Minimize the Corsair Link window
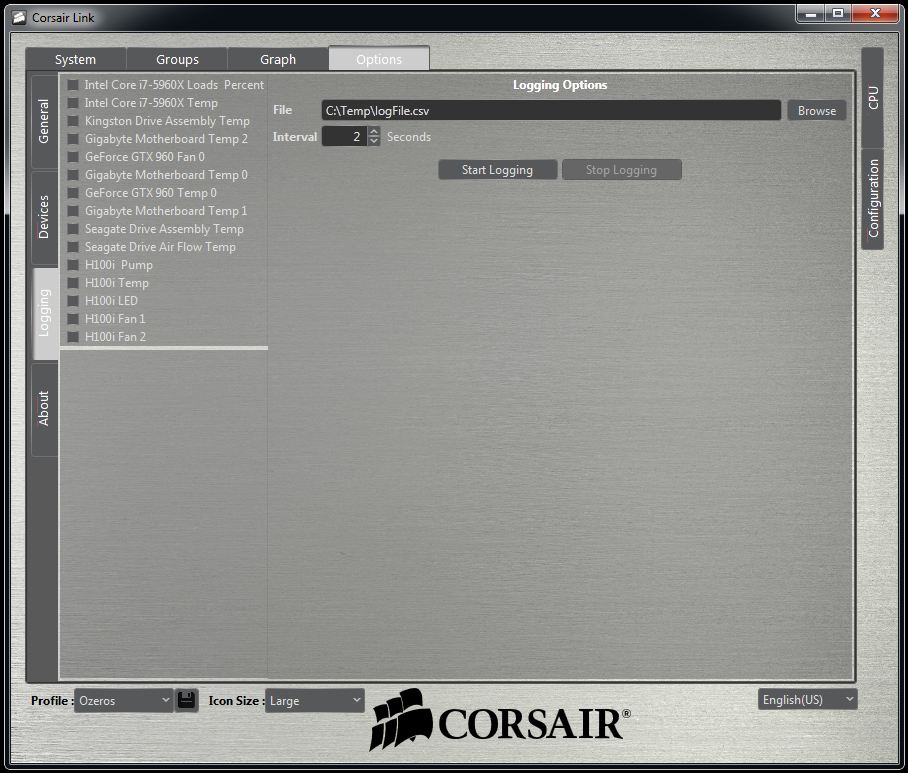 pos(811,14)
